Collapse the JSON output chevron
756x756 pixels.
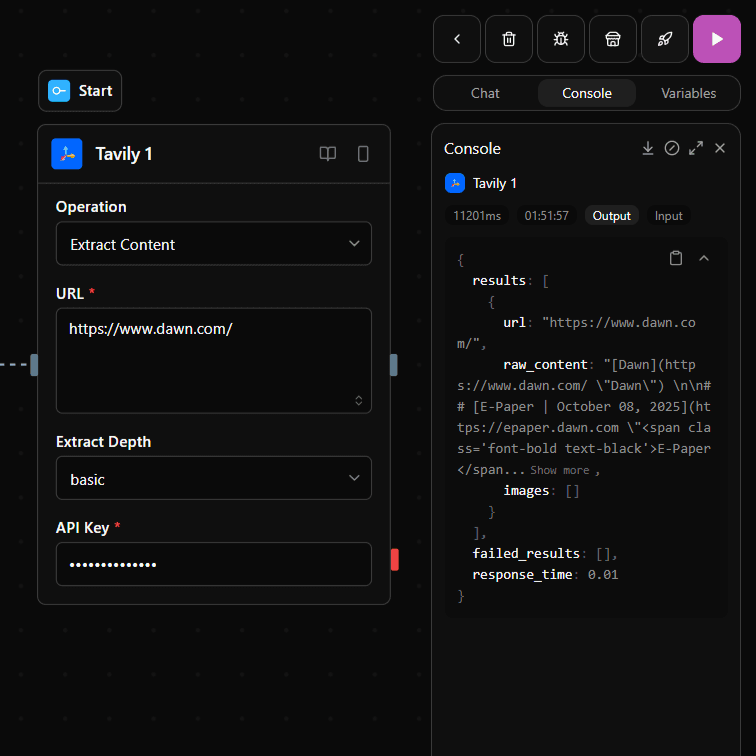click(704, 258)
